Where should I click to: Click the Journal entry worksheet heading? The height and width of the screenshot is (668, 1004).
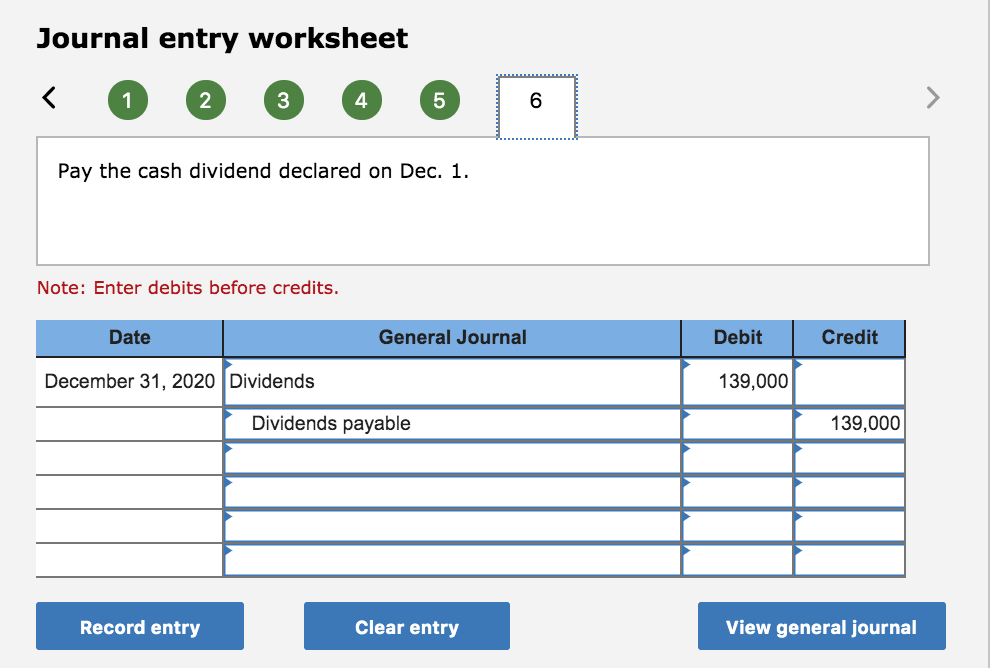tap(222, 38)
